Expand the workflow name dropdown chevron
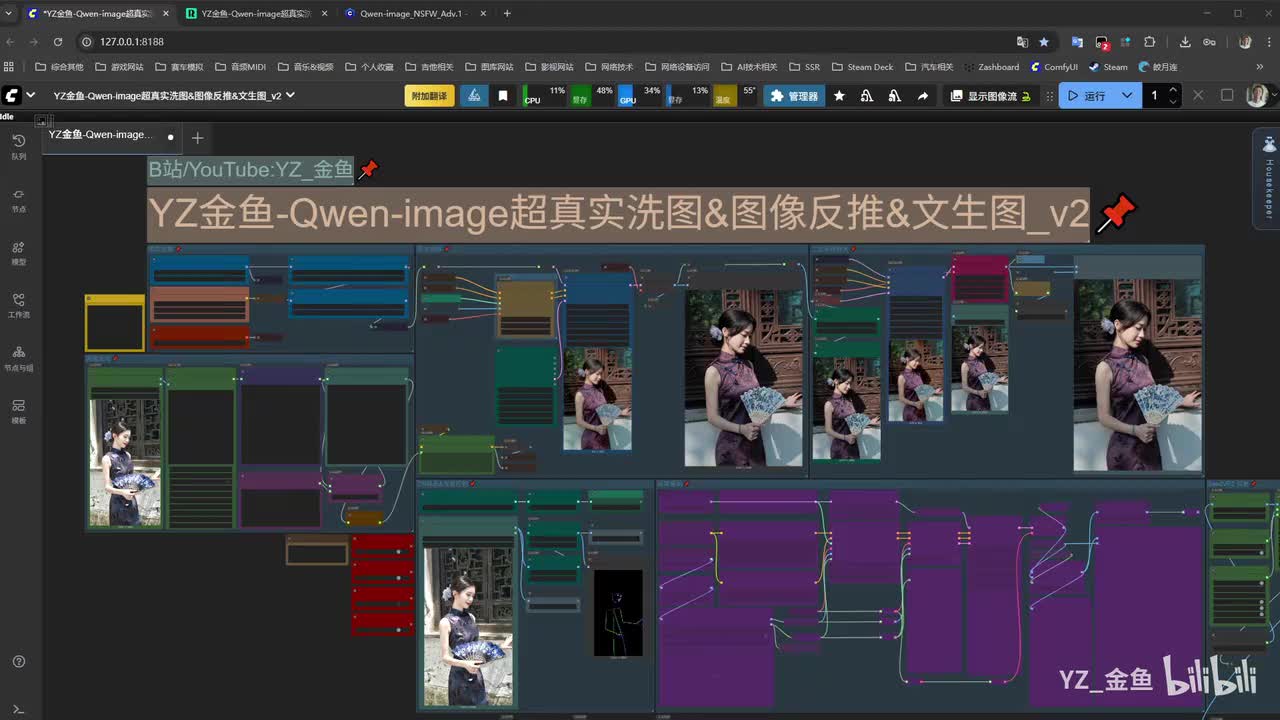This screenshot has width=1280, height=720. point(291,95)
